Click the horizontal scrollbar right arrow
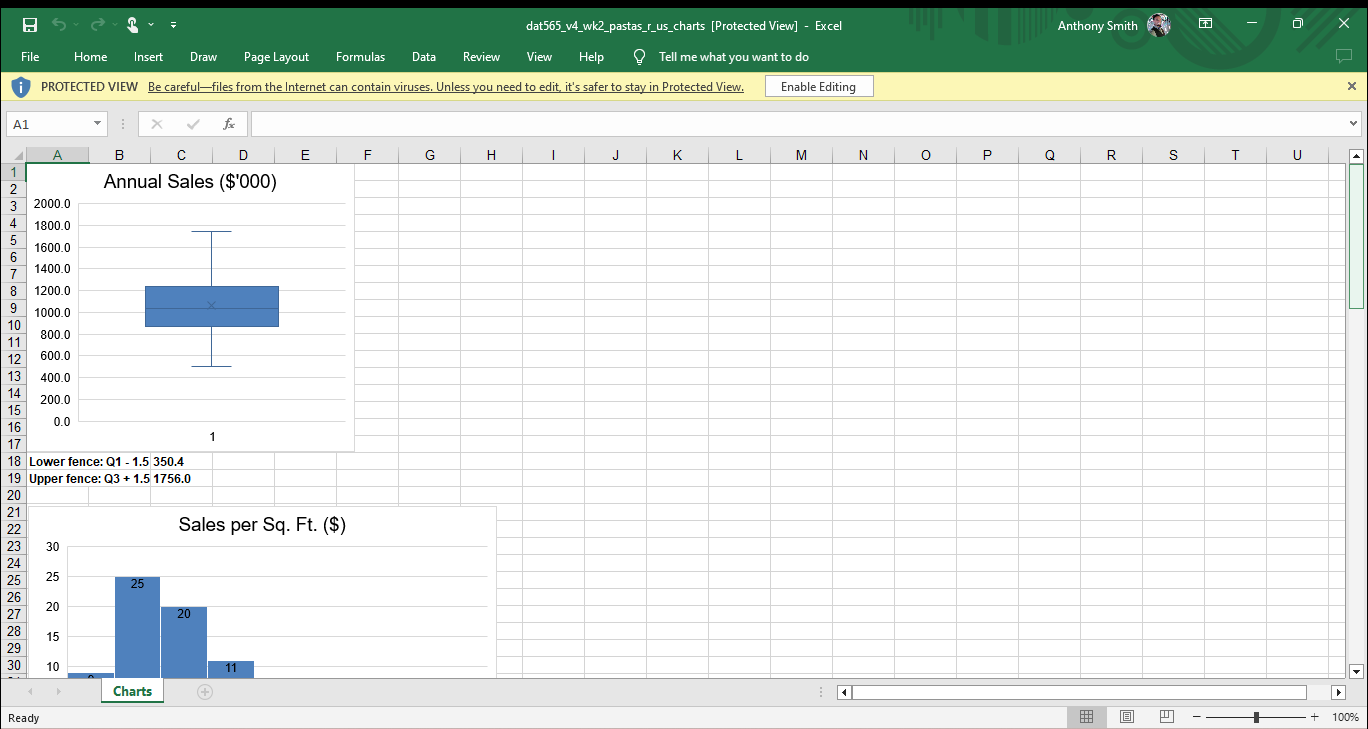 [x=1339, y=692]
